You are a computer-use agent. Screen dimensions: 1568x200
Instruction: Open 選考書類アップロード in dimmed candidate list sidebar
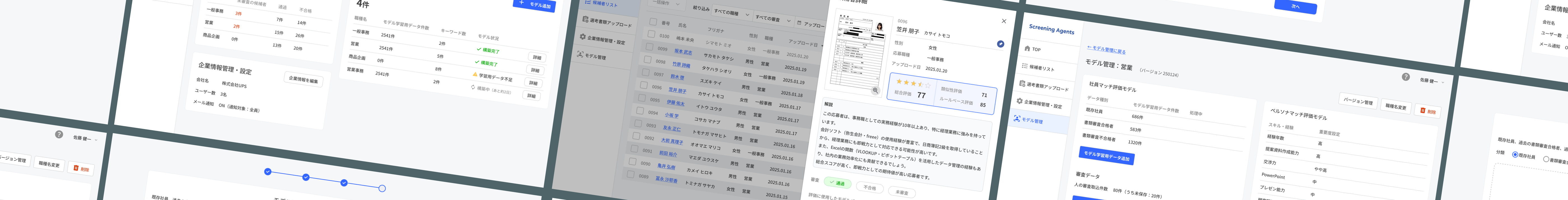click(606, 23)
